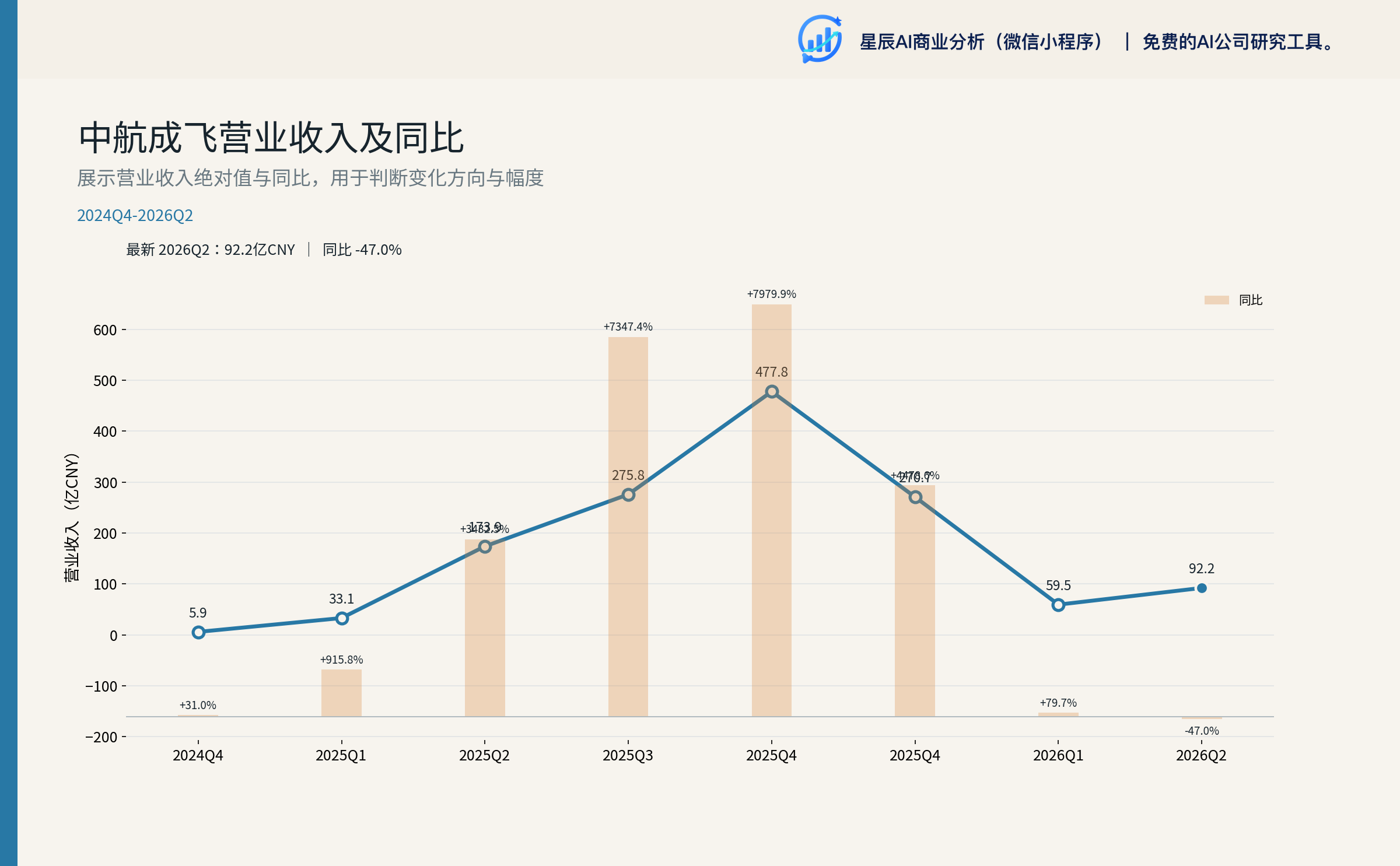Click the y-axis tick 600
This screenshot has width=1400, height=866.
click(x=105, y=330)
